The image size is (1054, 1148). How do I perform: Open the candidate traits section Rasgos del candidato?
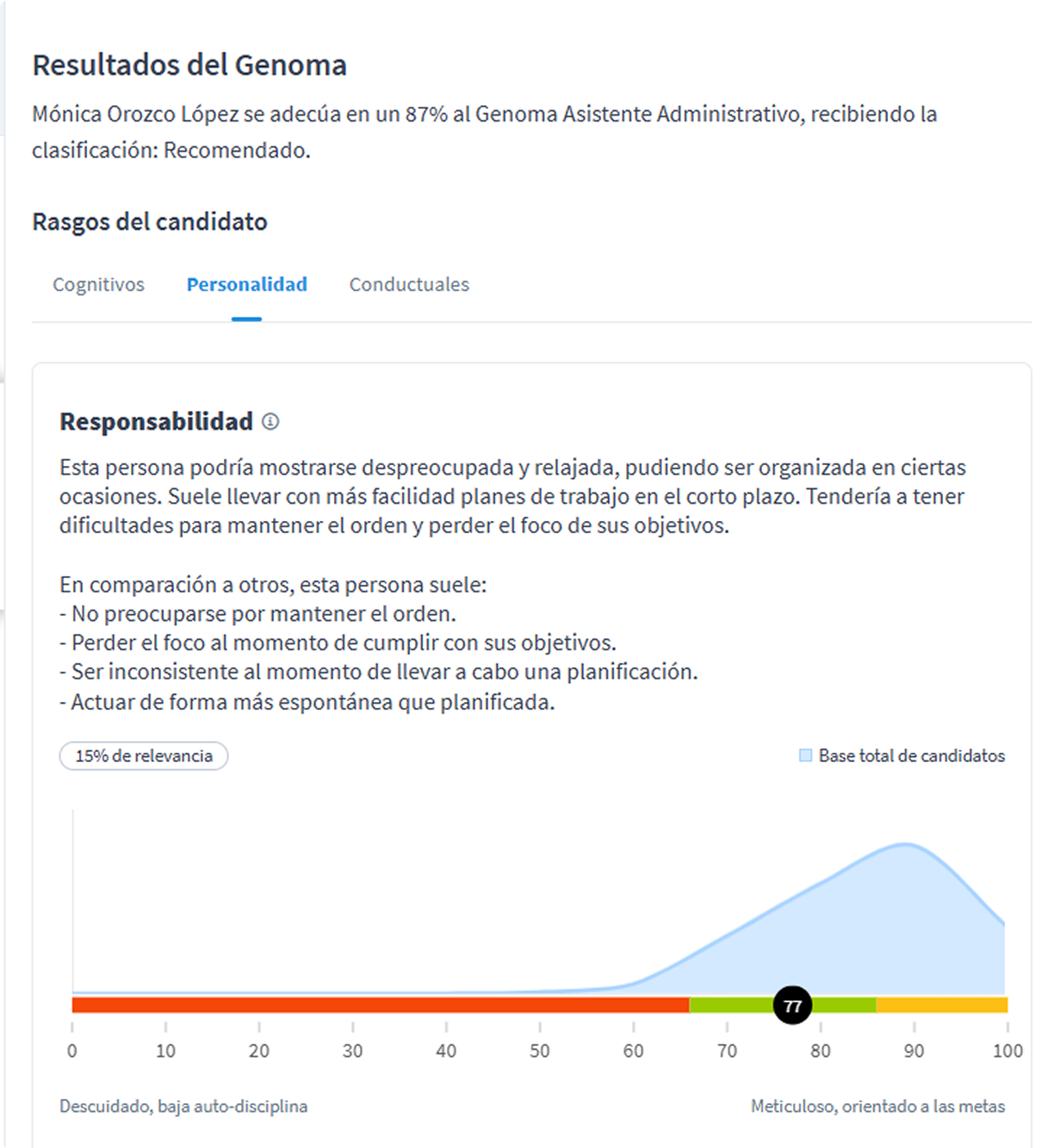[x=149, y=221]
